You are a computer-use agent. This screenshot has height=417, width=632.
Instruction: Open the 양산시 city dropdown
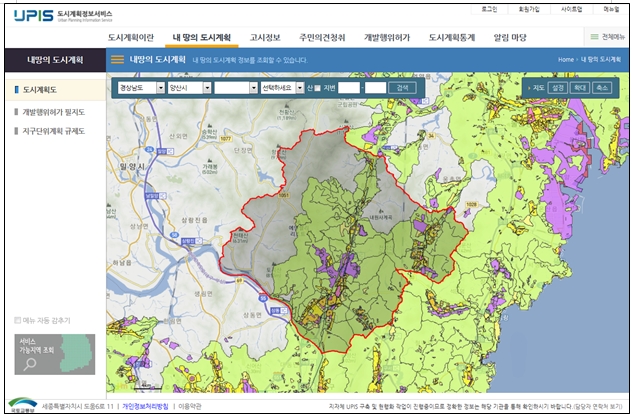(188, 88)
